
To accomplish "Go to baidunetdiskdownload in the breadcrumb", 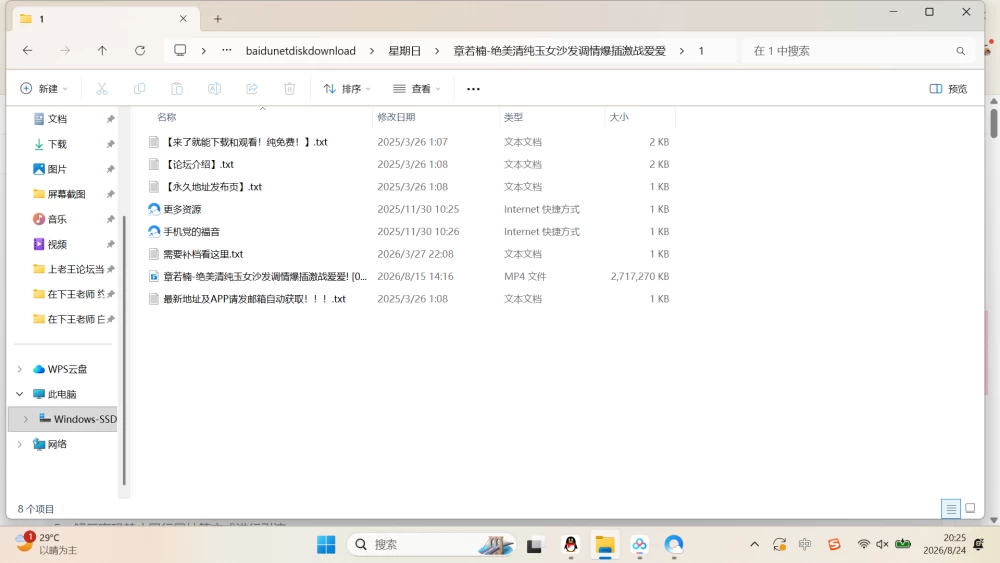I will pyautogui.click(x=300, y=51).
